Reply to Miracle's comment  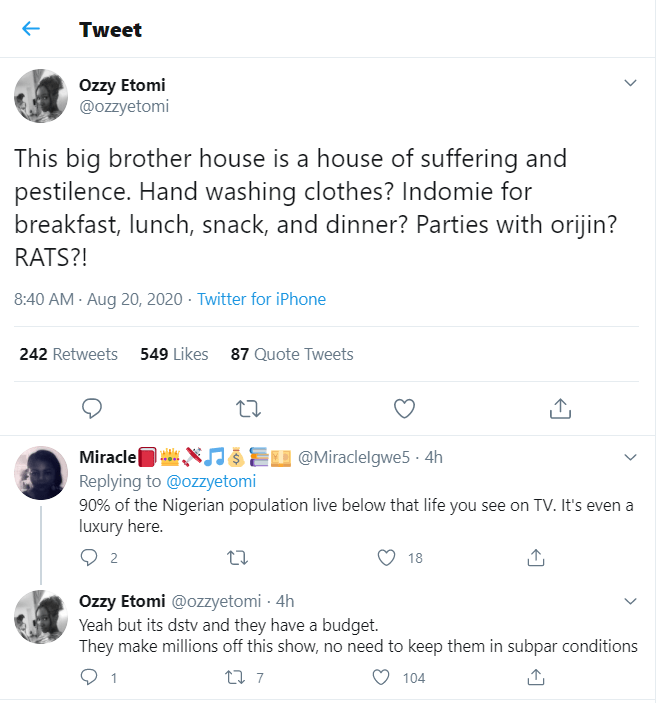coord(89,558)
